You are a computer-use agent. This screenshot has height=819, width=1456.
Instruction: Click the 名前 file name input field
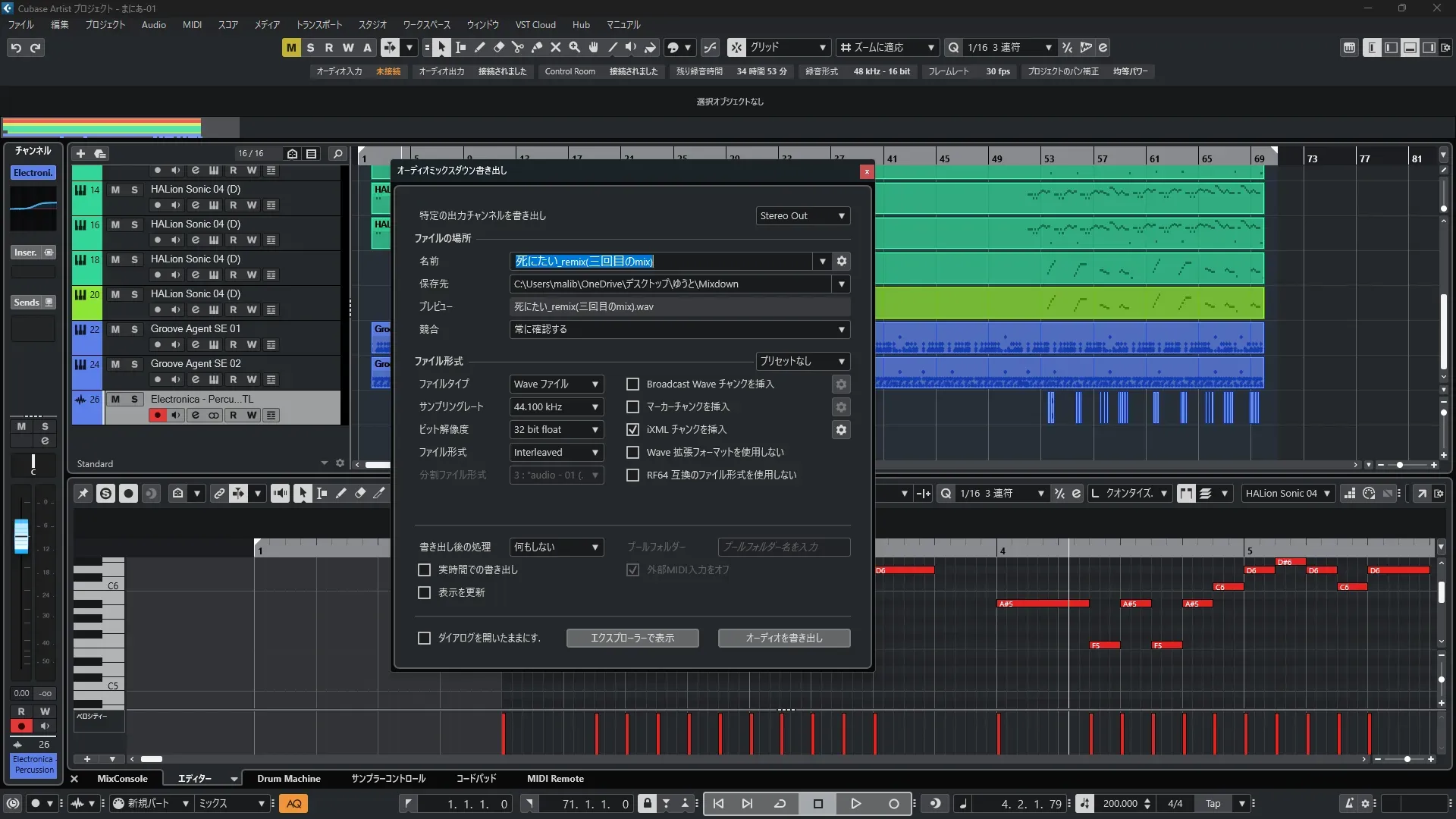point(660,262)
